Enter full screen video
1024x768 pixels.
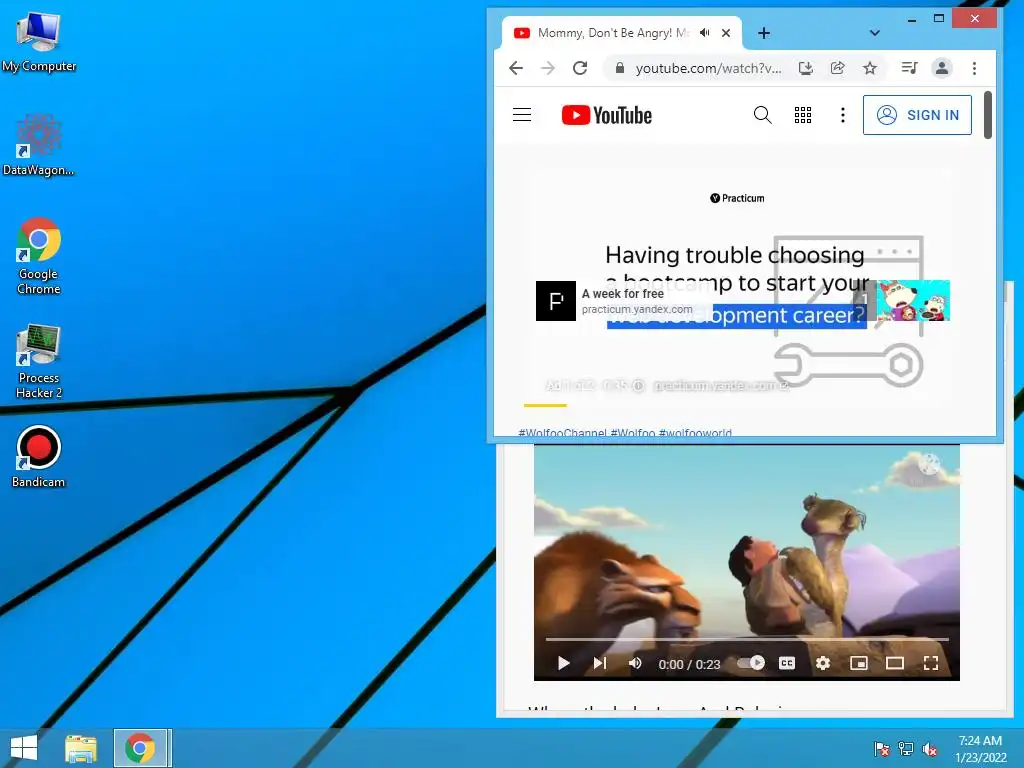pyautogui.click(x=931, y=664)
